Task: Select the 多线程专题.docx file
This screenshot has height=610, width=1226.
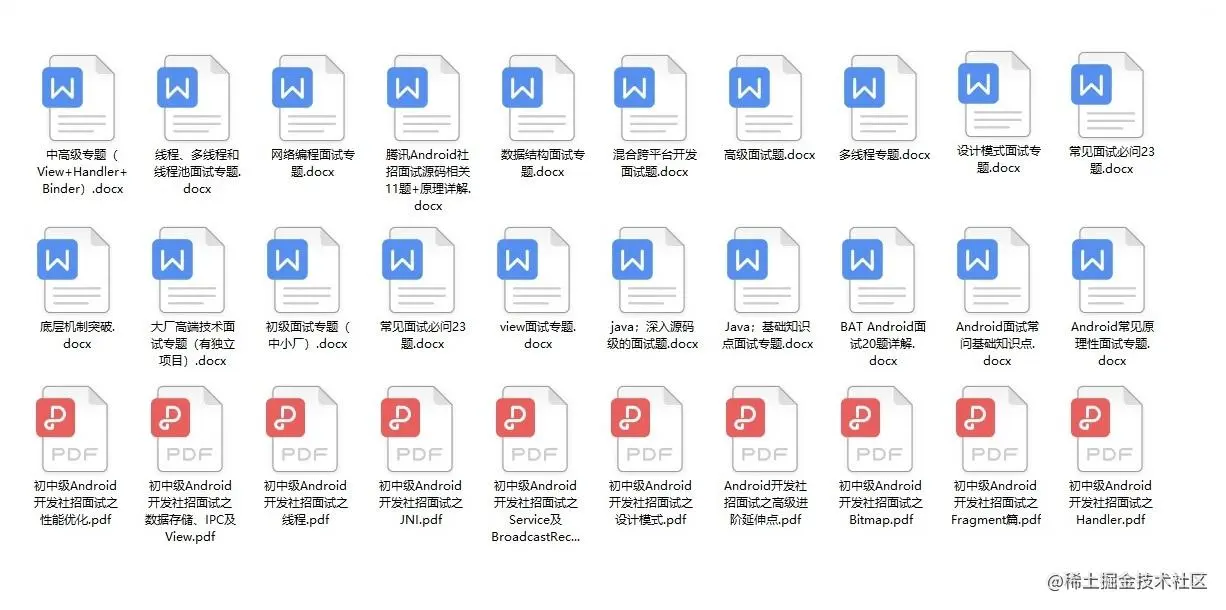Action: [881, 98]
